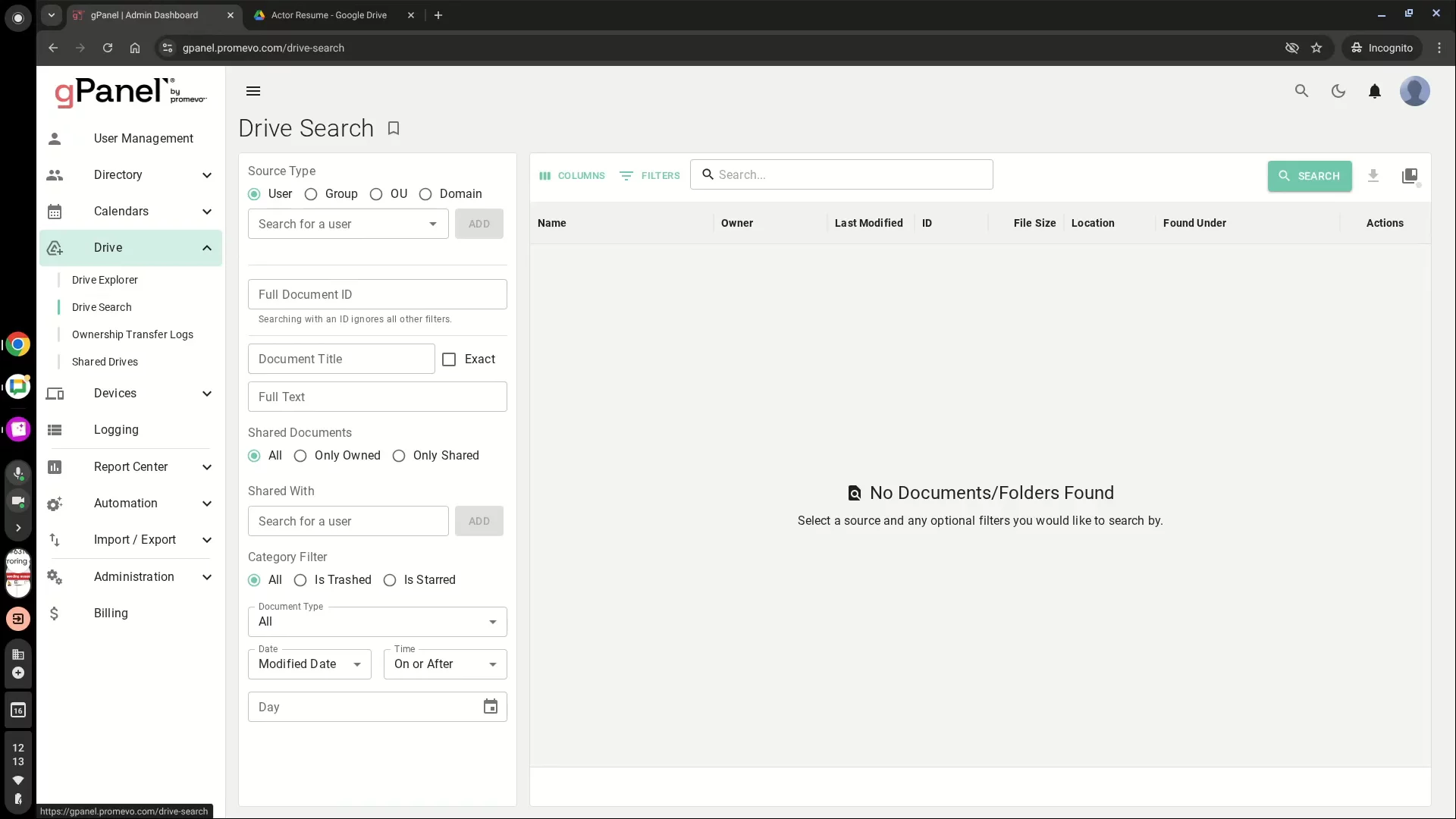
Task: Click the Full Document ID field
Action: point(377,294)
